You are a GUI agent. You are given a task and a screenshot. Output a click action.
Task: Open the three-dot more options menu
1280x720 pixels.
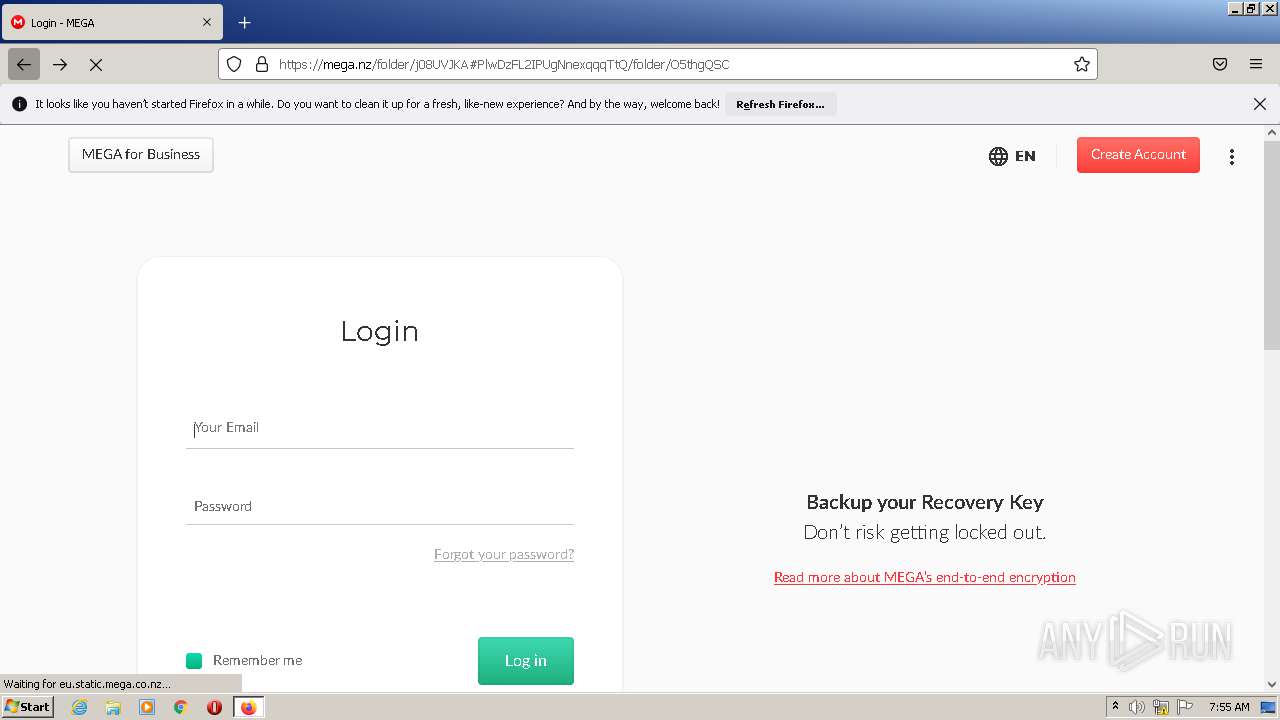coord(1232,156)
